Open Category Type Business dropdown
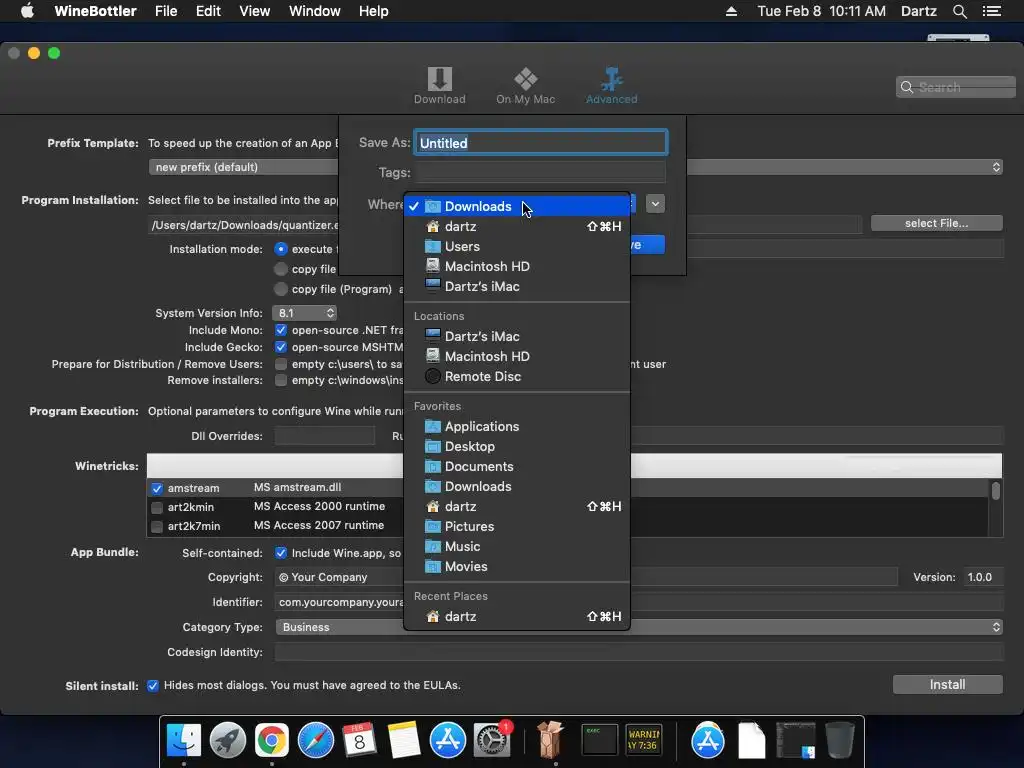The height and width of the screenshot is (768, 1024). tap(639, 627)
